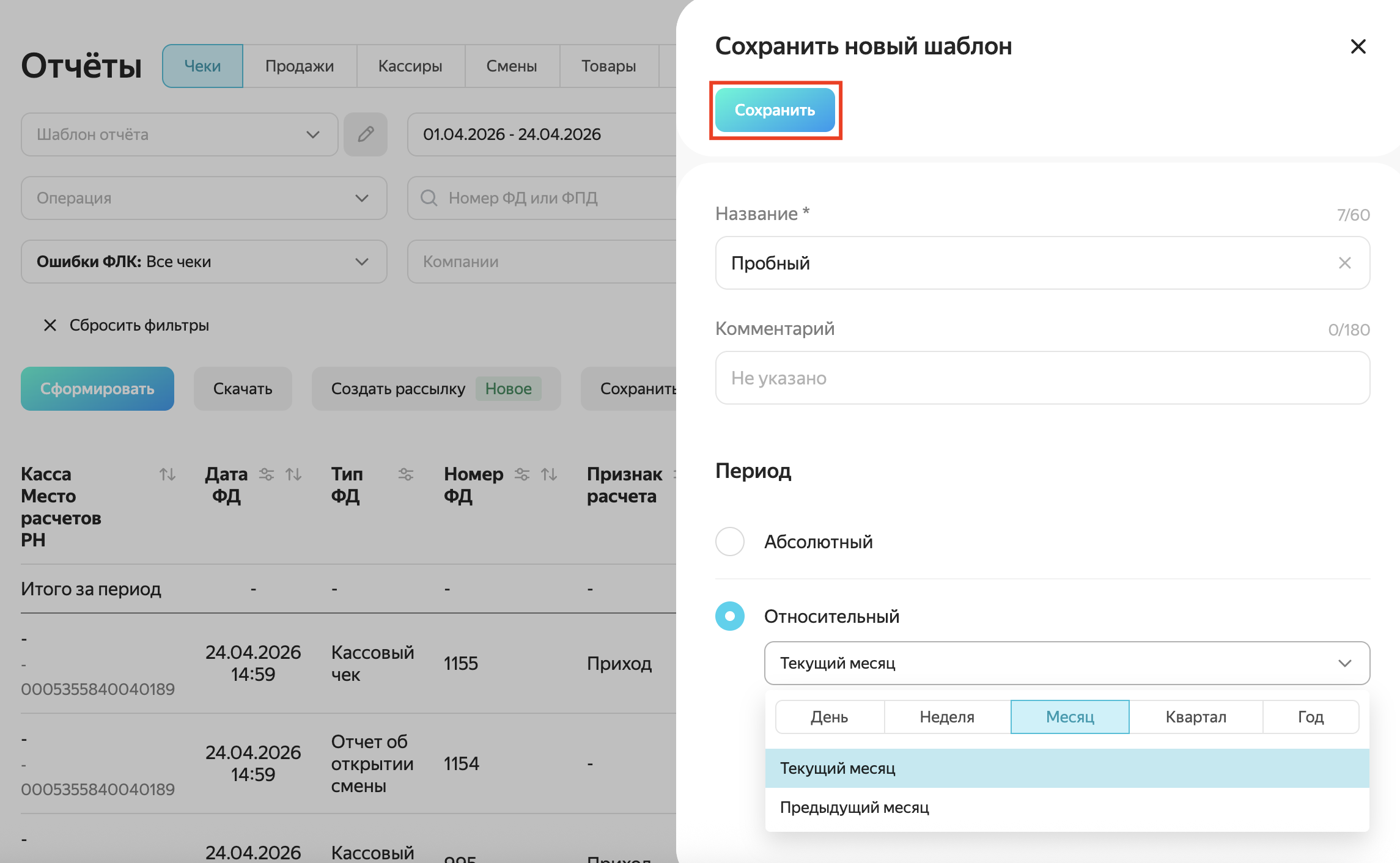Switch to Чеки tab

(202, 66)
